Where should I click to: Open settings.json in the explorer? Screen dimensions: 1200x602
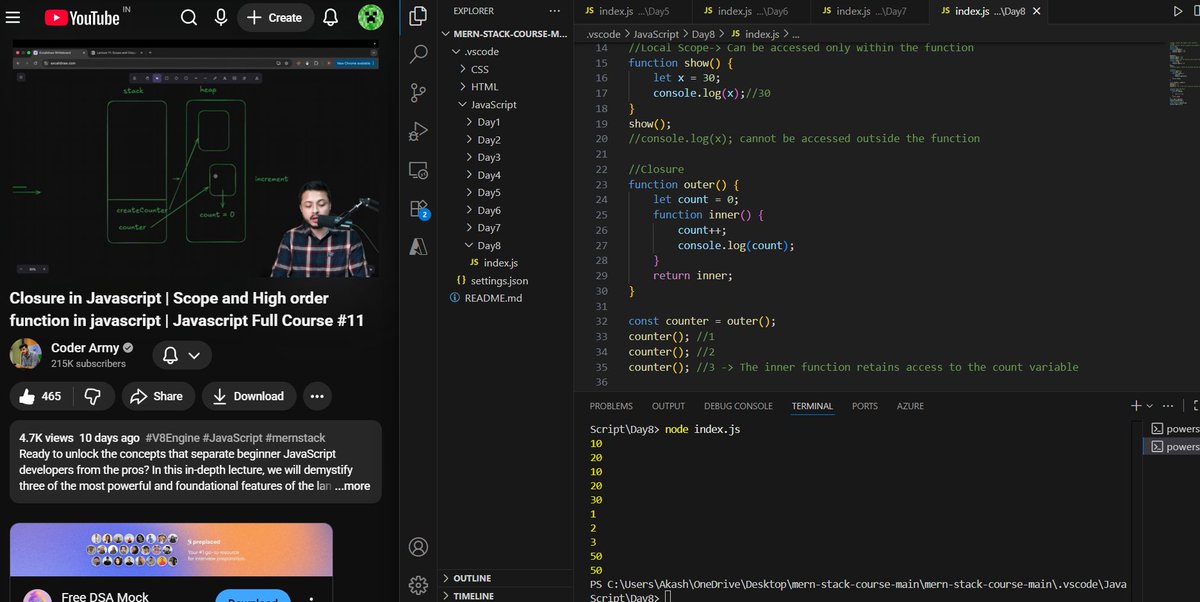click(506, 281)
